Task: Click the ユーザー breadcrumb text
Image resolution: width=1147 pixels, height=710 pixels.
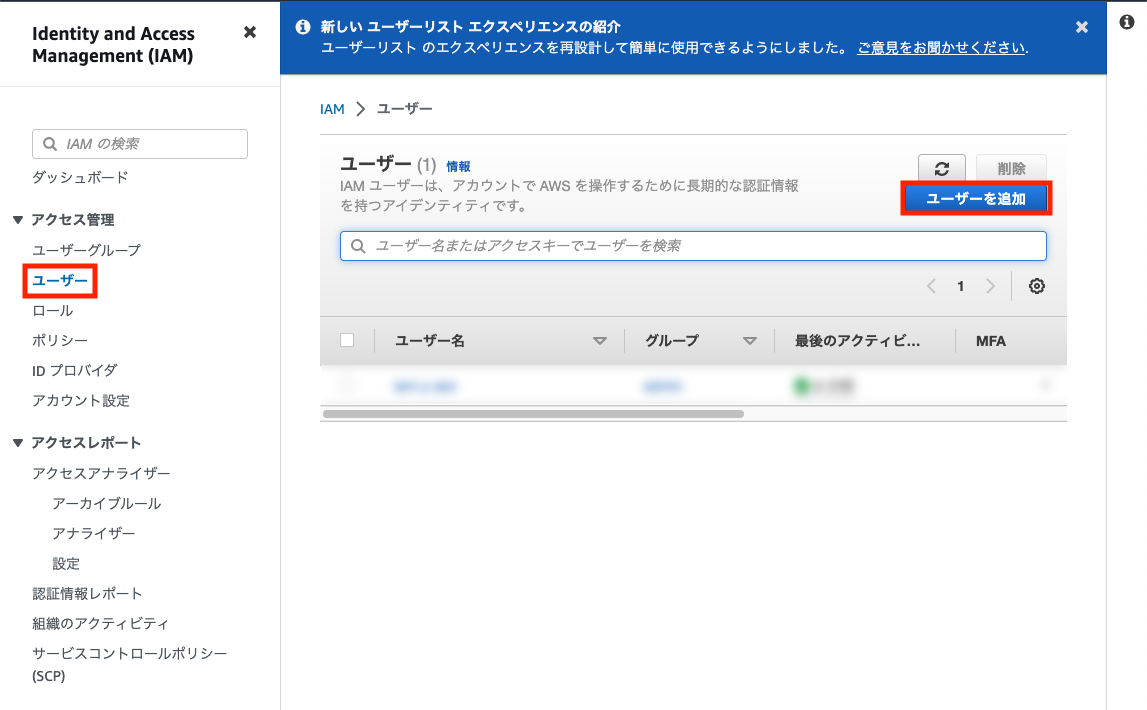Action: point(405,109)
